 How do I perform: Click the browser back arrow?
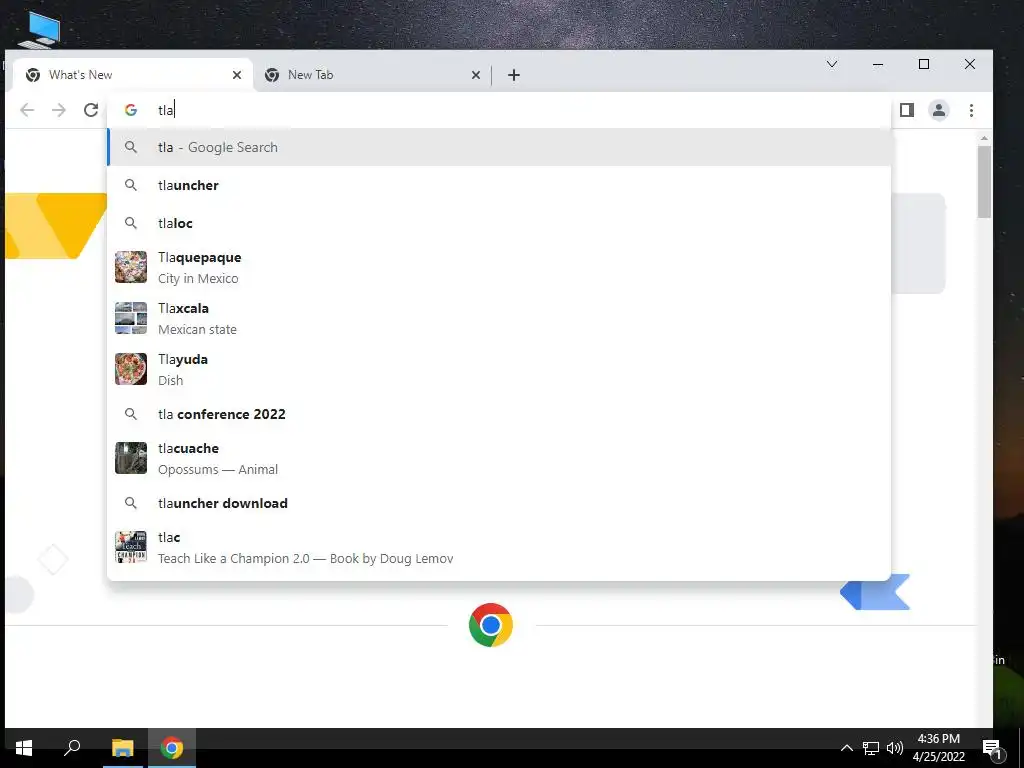(x=27, y=110)
